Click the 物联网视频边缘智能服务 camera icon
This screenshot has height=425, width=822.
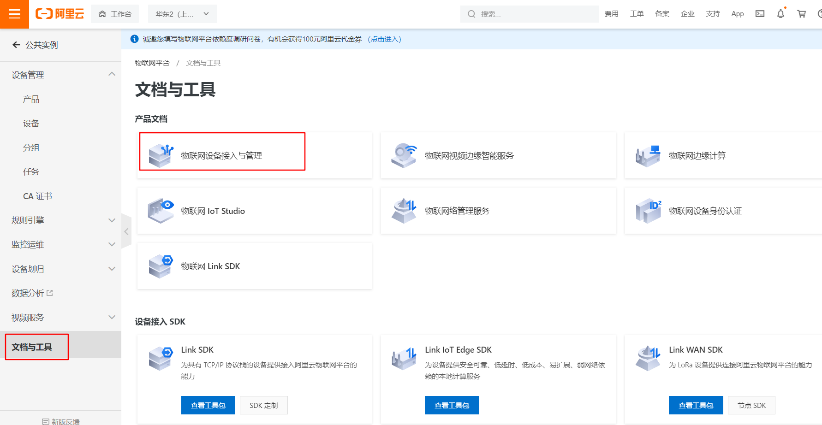(404, 155)
